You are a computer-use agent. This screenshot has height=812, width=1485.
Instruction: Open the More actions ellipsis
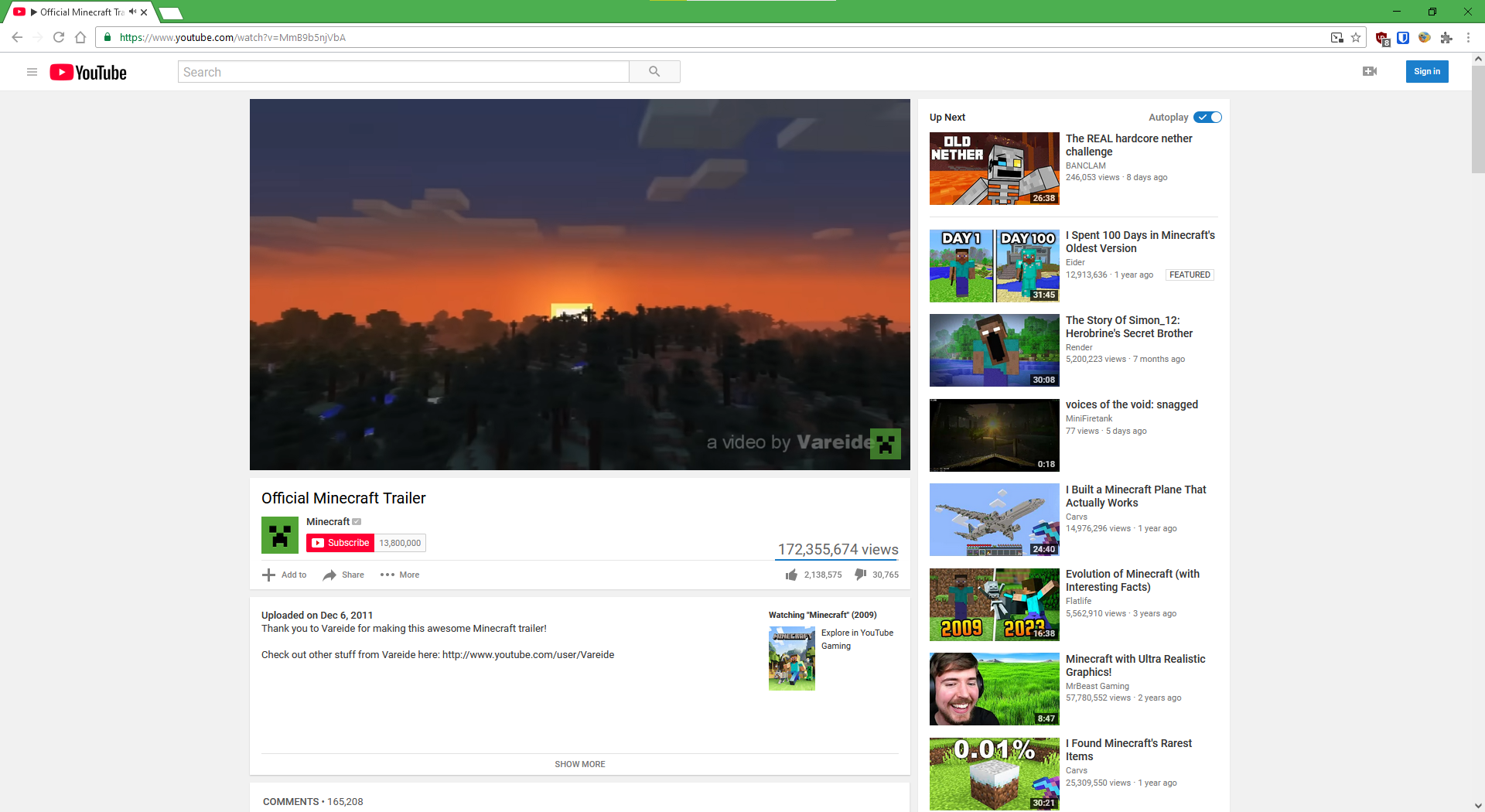pyautogui.click(x=387, y=575)
